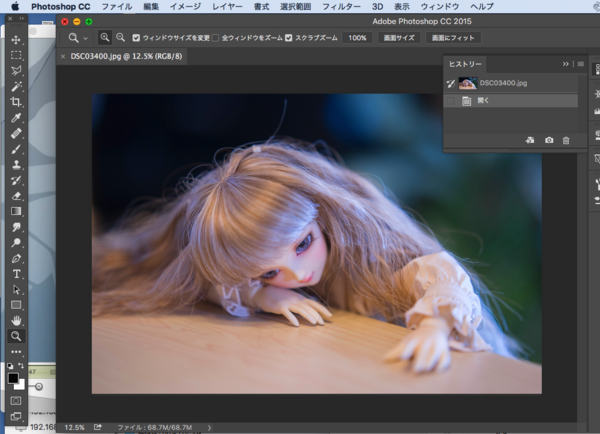The height and width of the screenshot is (434, 600).
Task: Open the 選択範囲 menu
Action: click(x=295, y=7)
